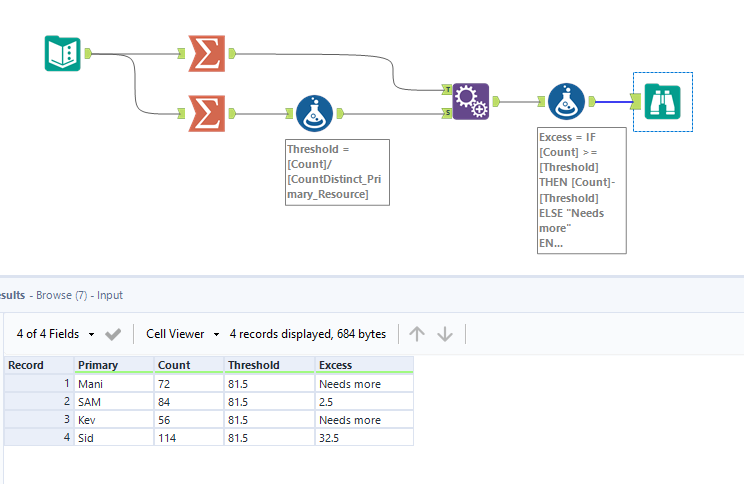The width and height of the screenshot is (744, 484).
Task: Expand the Cell Viewer dropdown
Action: click(182, 334)
